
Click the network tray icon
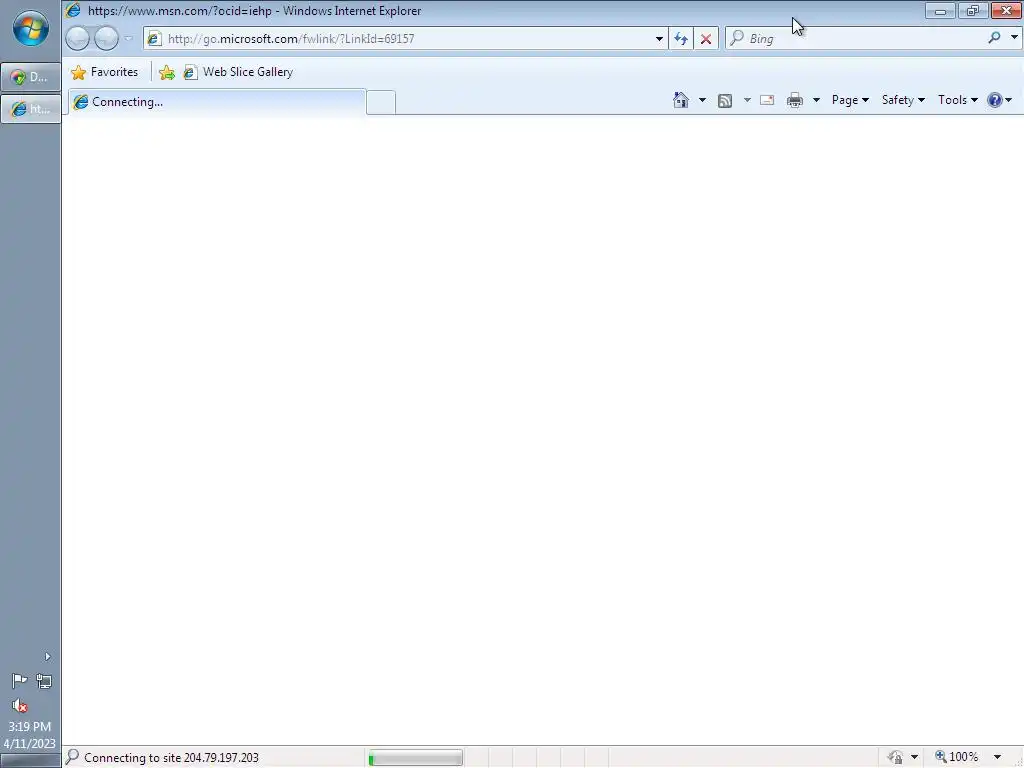pyautogui.click(x=44, y=681)
